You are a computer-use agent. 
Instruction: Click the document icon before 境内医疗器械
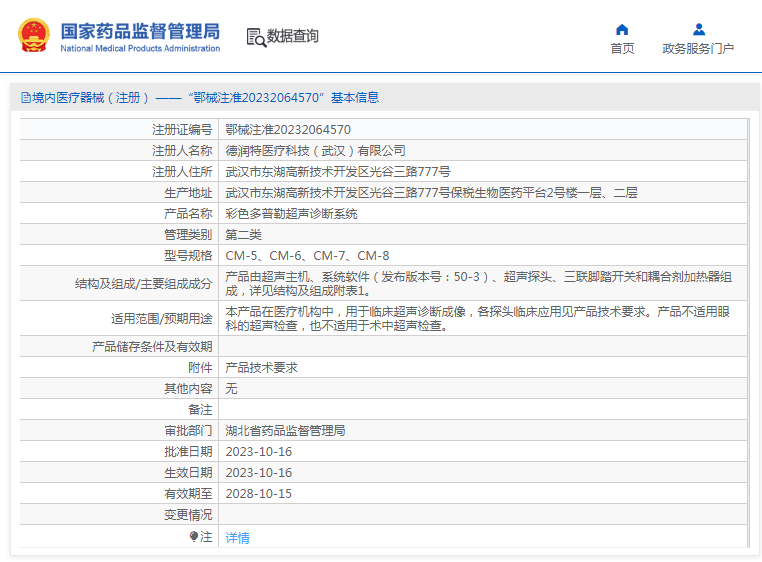(26, 98)
